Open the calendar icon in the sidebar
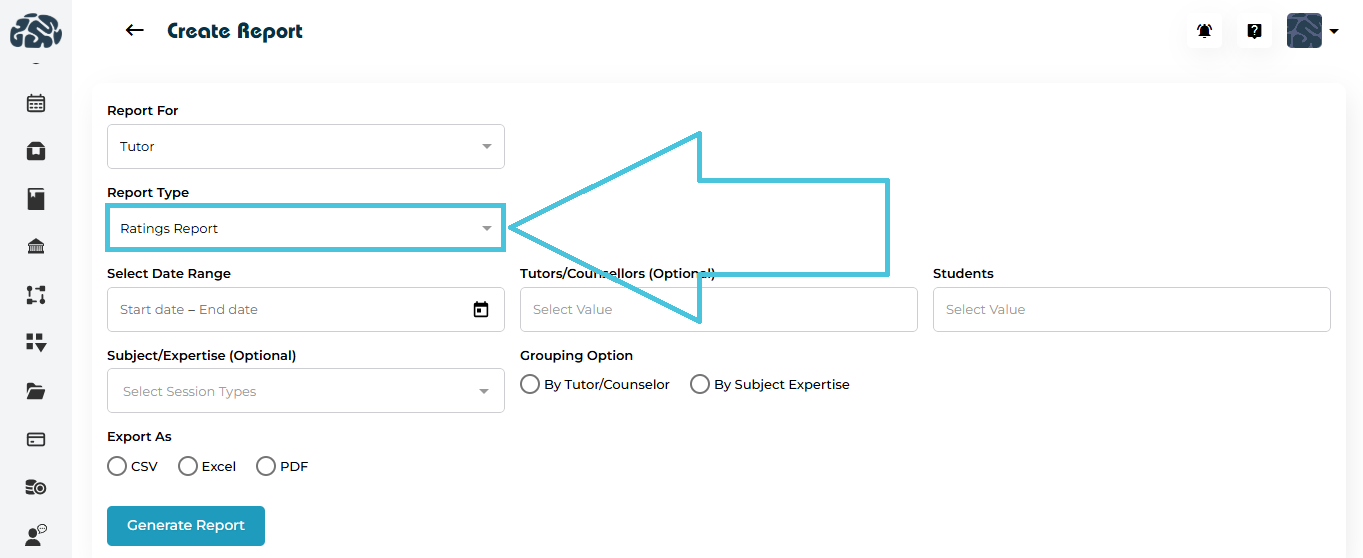 coord(36,103)
